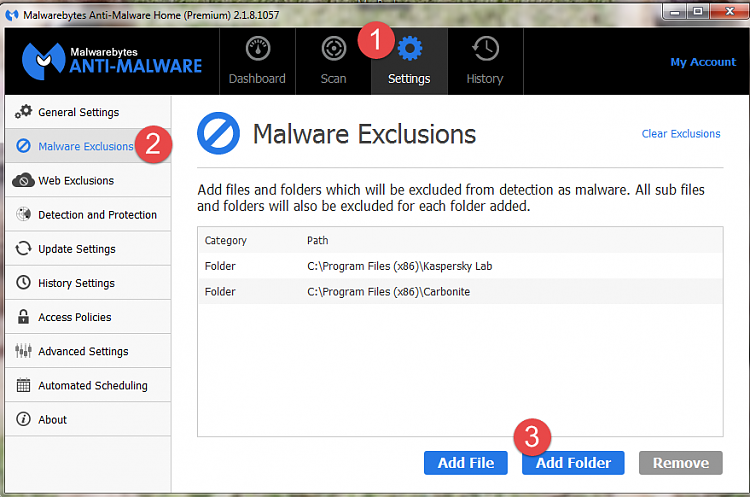
Task: Open General Settings section
Action: [88, 112]
